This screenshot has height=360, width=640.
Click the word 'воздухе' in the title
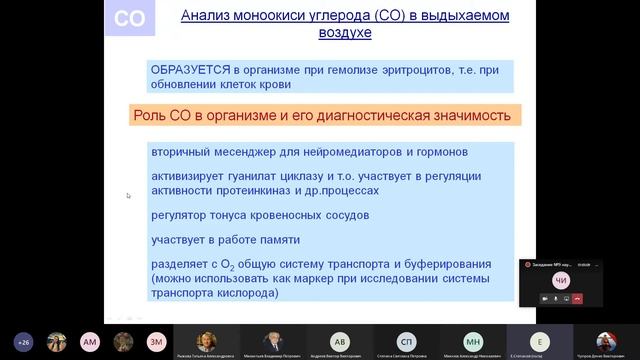345,32
